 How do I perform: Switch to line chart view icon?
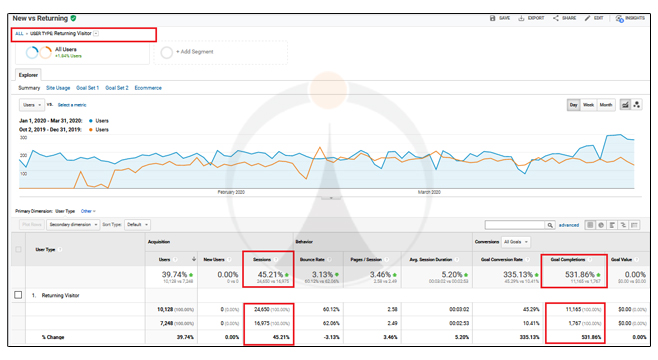pos(625,105)
